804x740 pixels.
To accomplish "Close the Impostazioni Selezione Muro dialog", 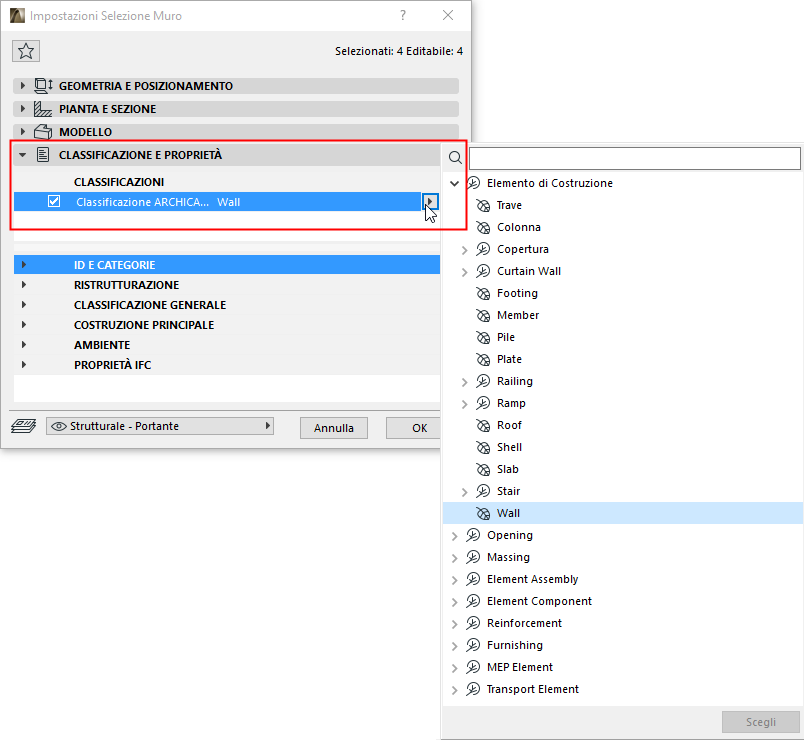I will (x=448, y=15).
